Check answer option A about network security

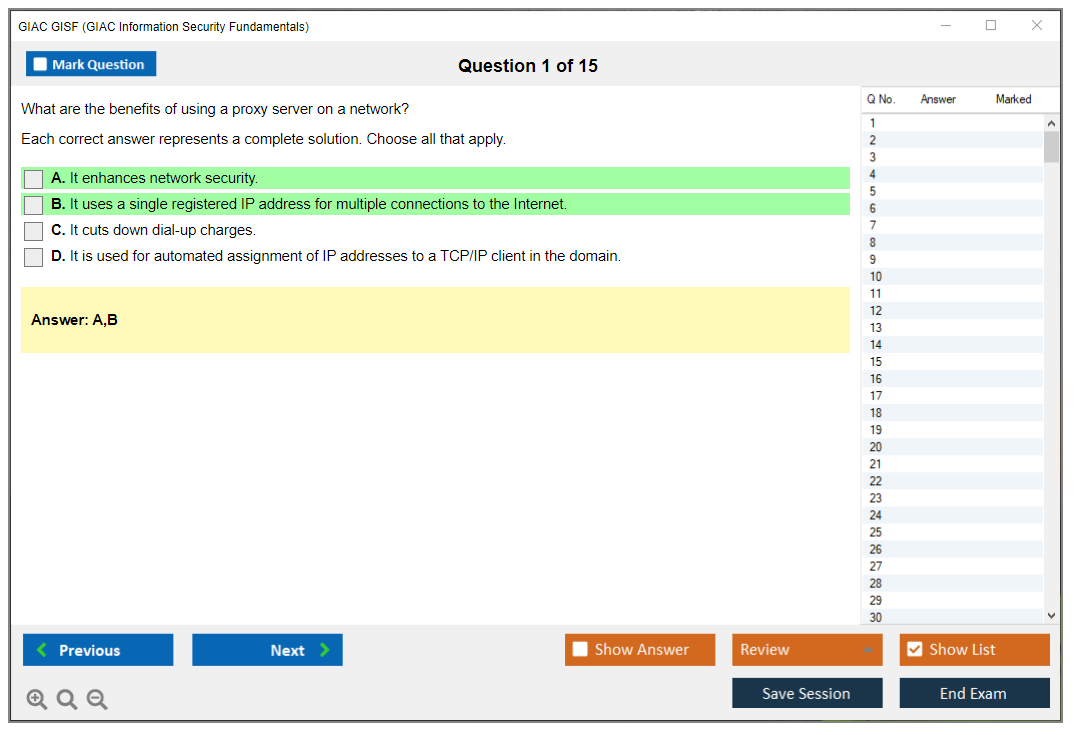click(32, 179)
